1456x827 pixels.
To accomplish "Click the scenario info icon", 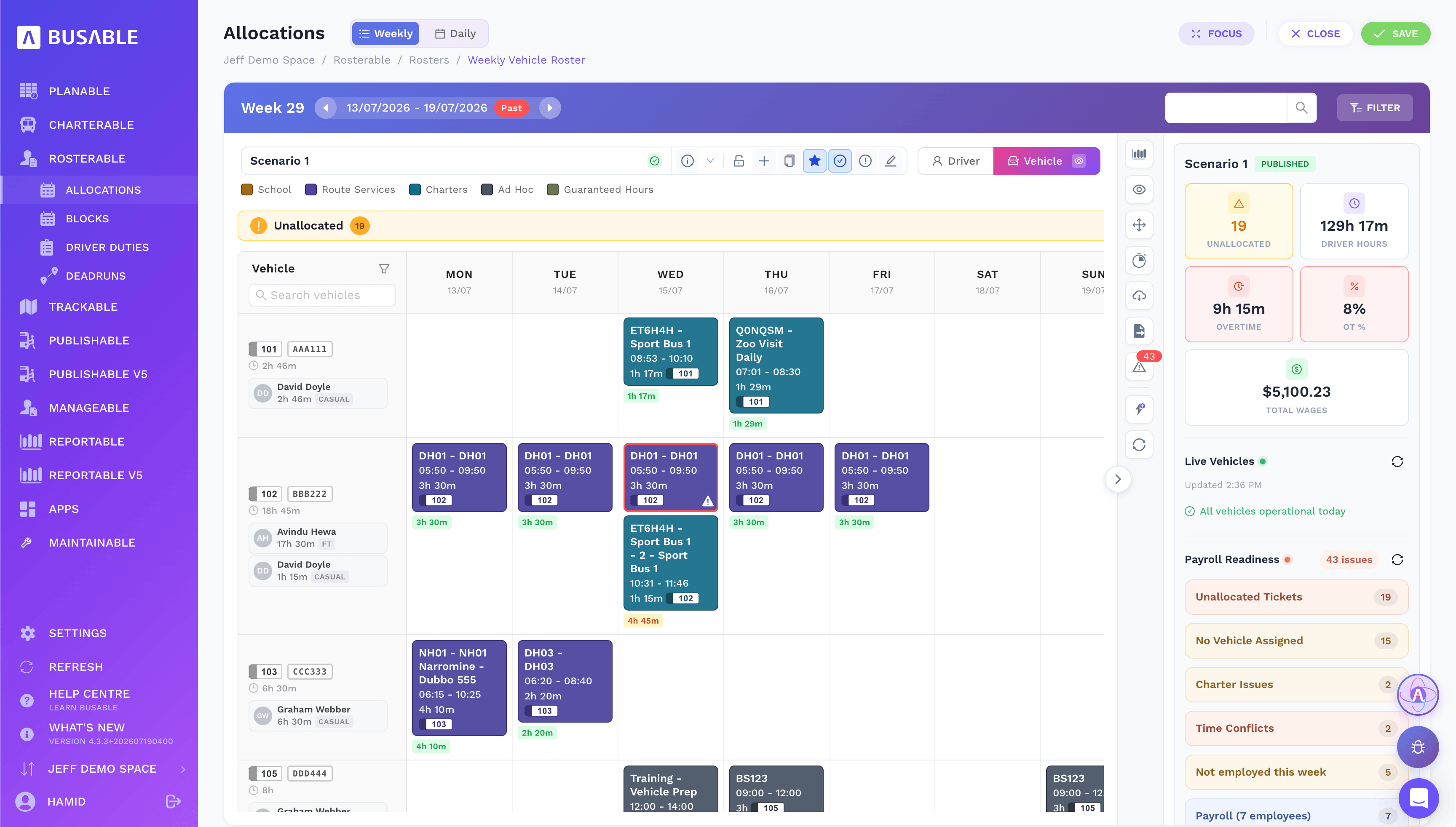I will [687, 161].
